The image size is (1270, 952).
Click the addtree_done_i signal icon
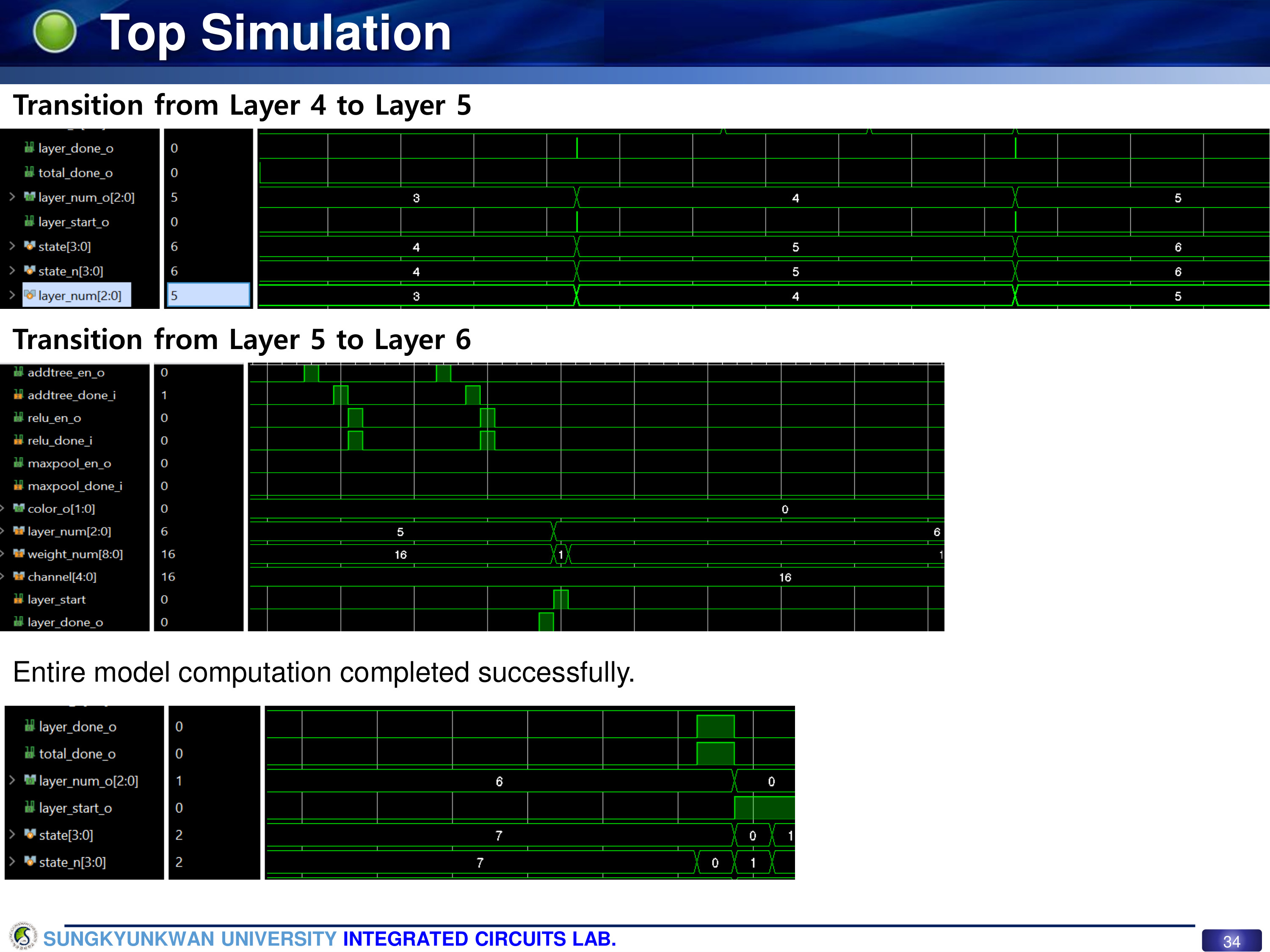(x=18, y=394)
